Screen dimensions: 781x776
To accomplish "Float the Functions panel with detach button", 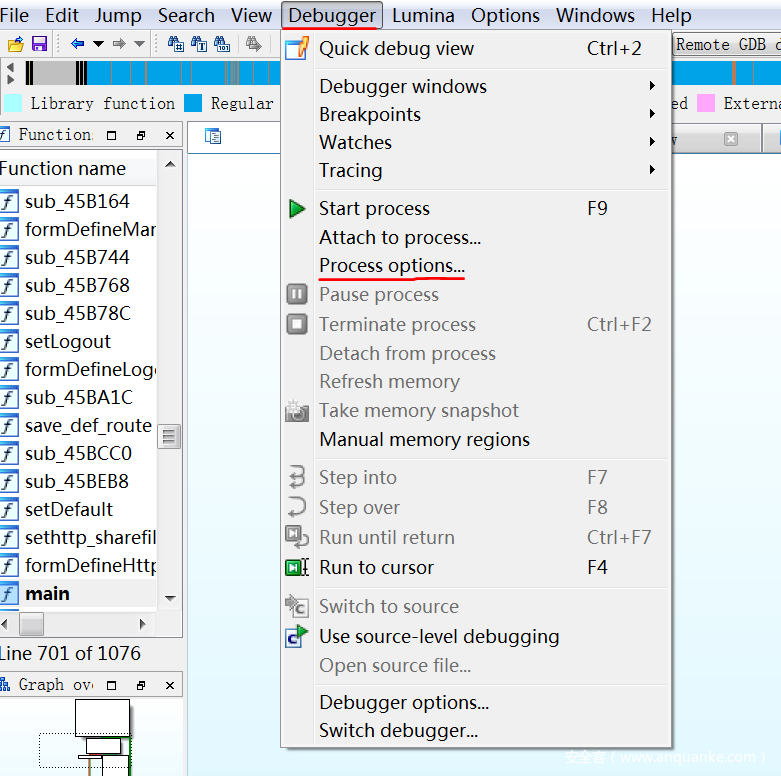I will point(141,135).
